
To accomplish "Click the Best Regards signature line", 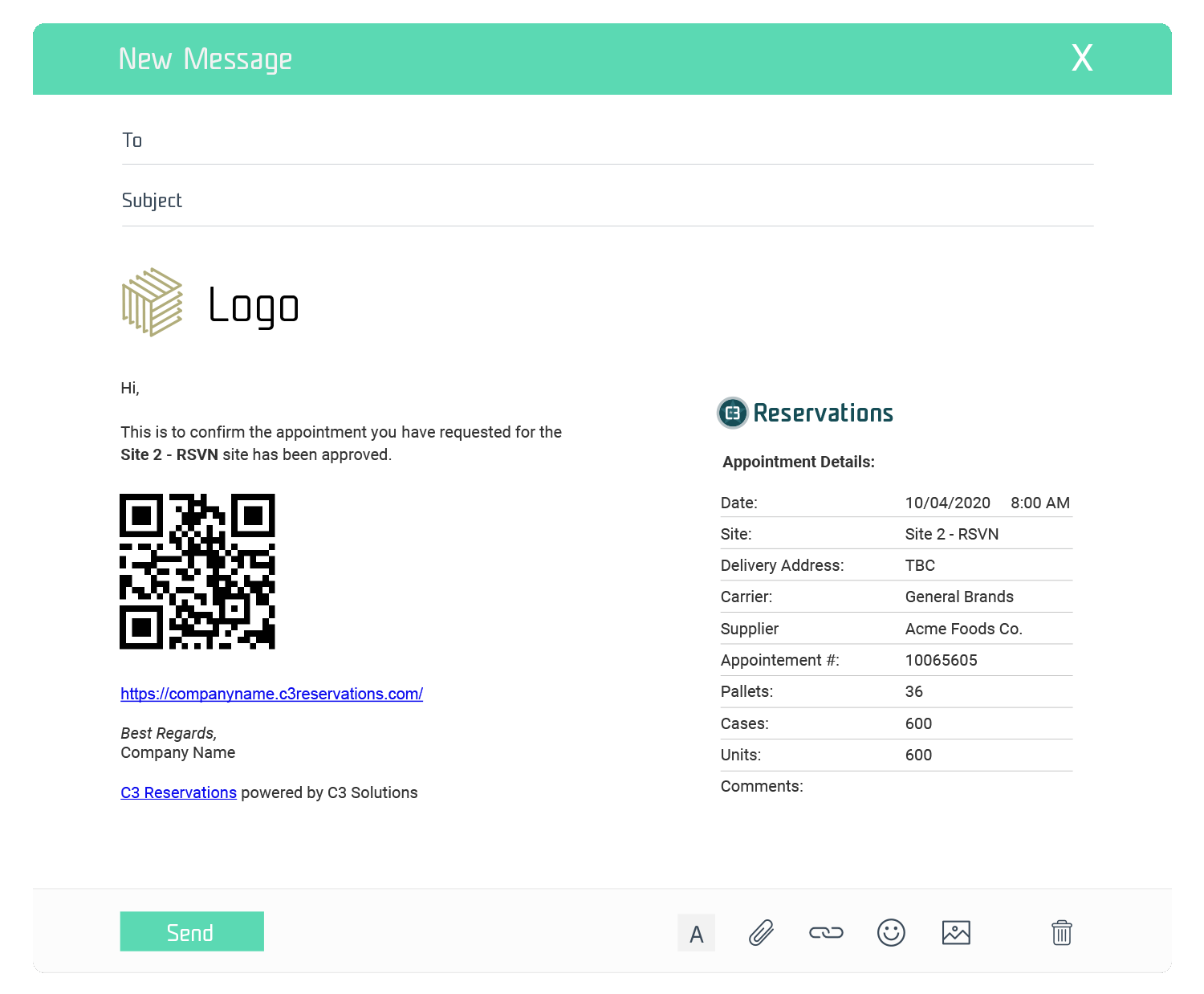I will (x=169, y=733).
